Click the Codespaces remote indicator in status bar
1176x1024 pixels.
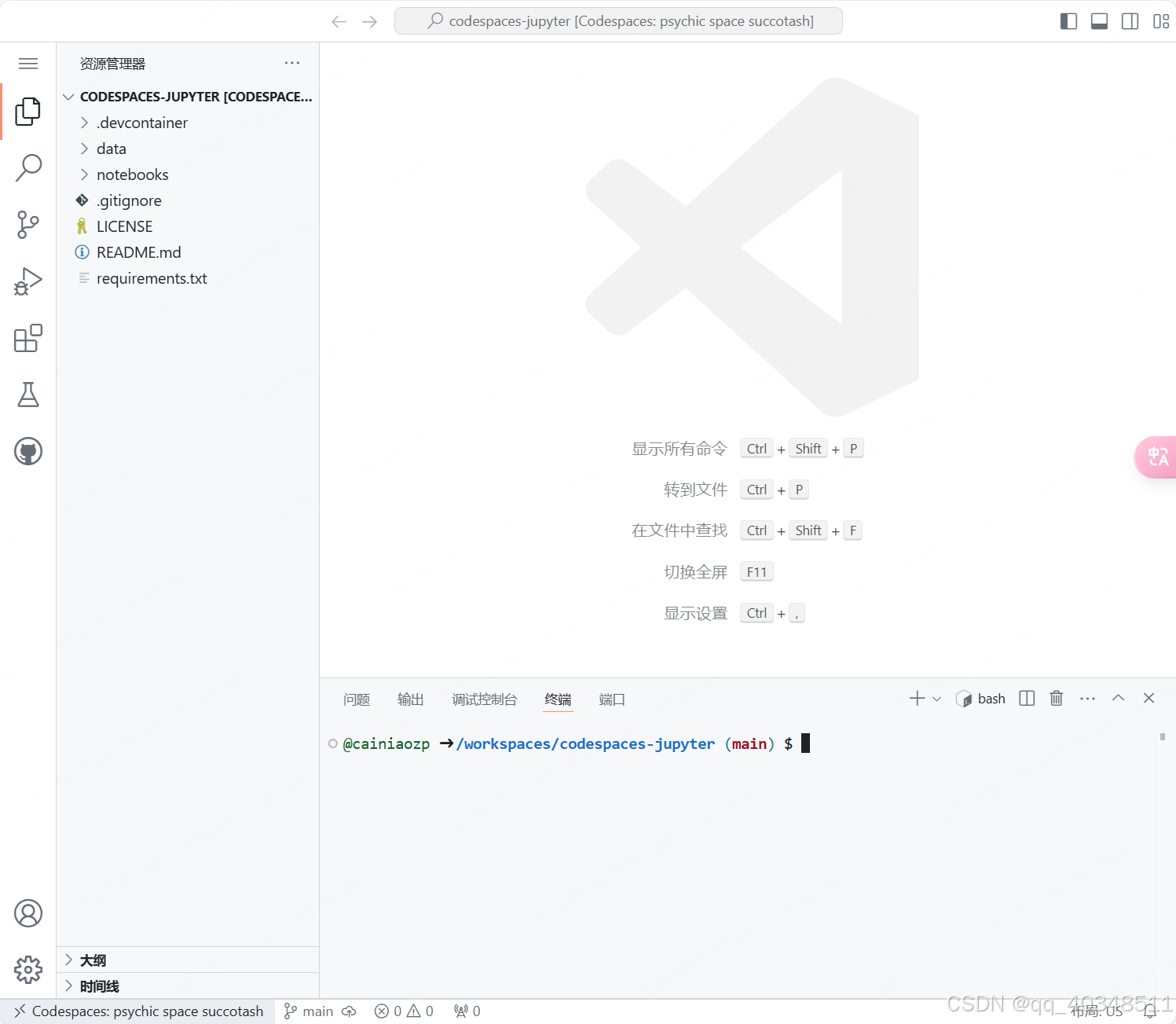coord(138,1011)
